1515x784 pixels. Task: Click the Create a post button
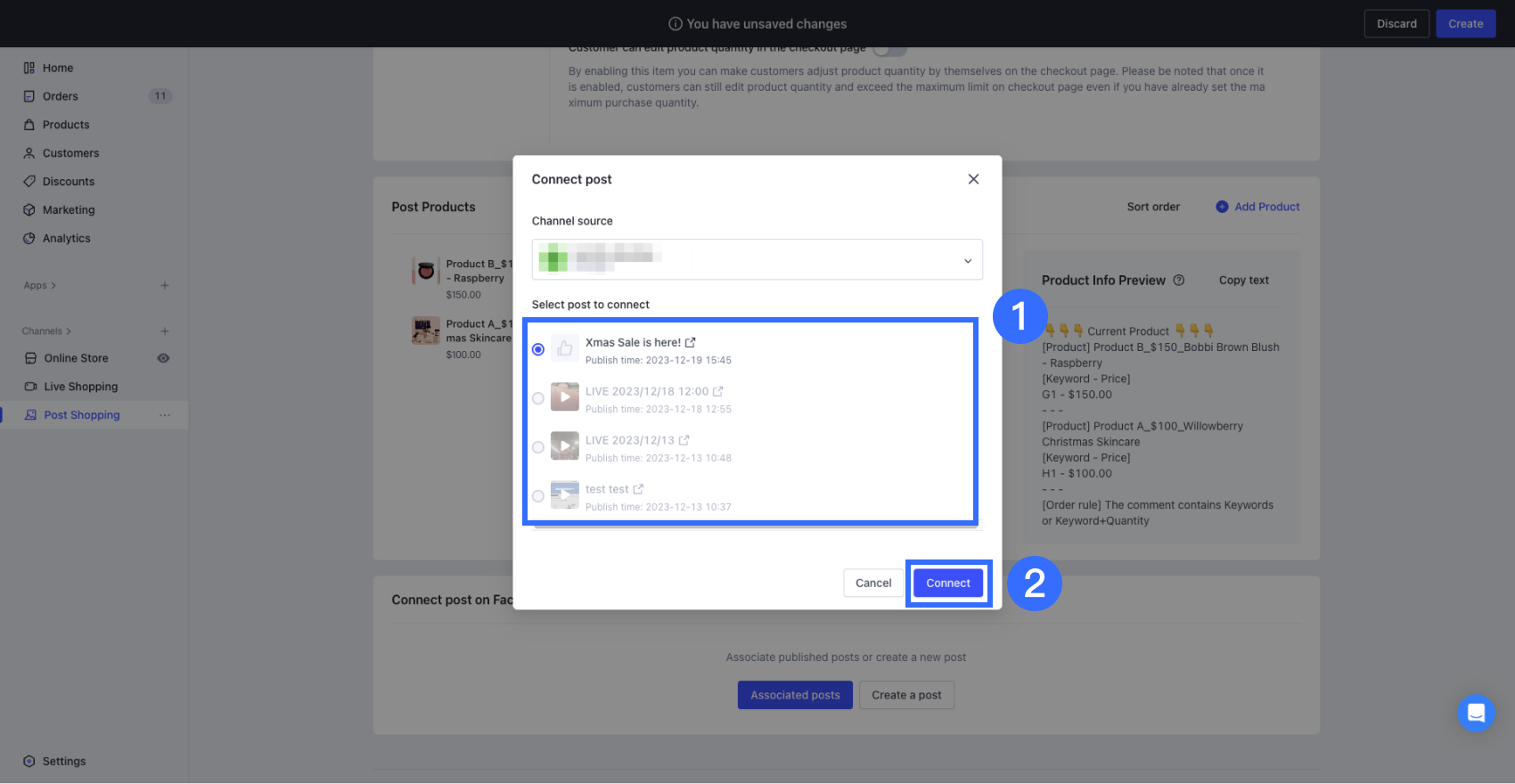[906, 695]
